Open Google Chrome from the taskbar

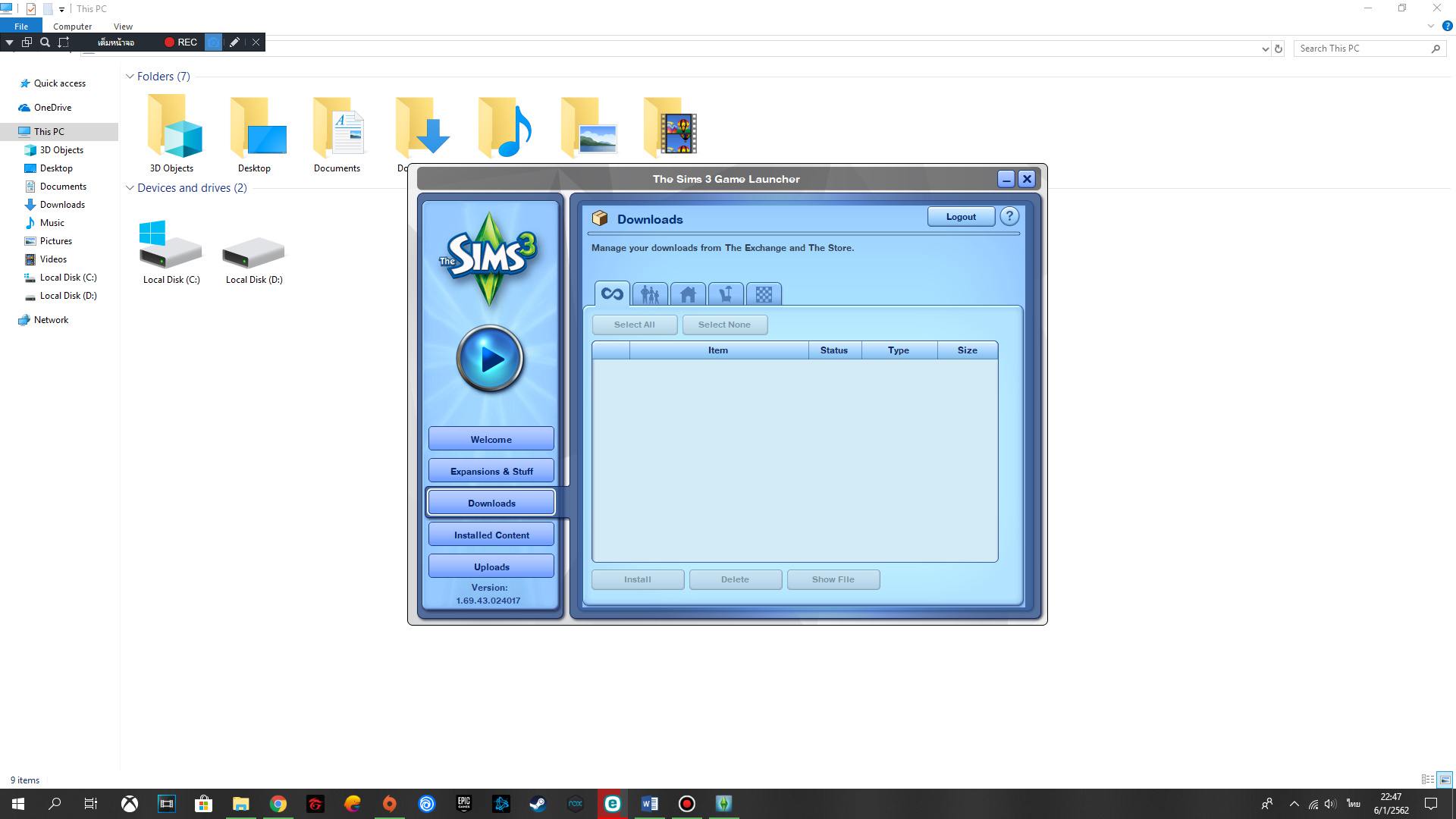click(278, 804)
